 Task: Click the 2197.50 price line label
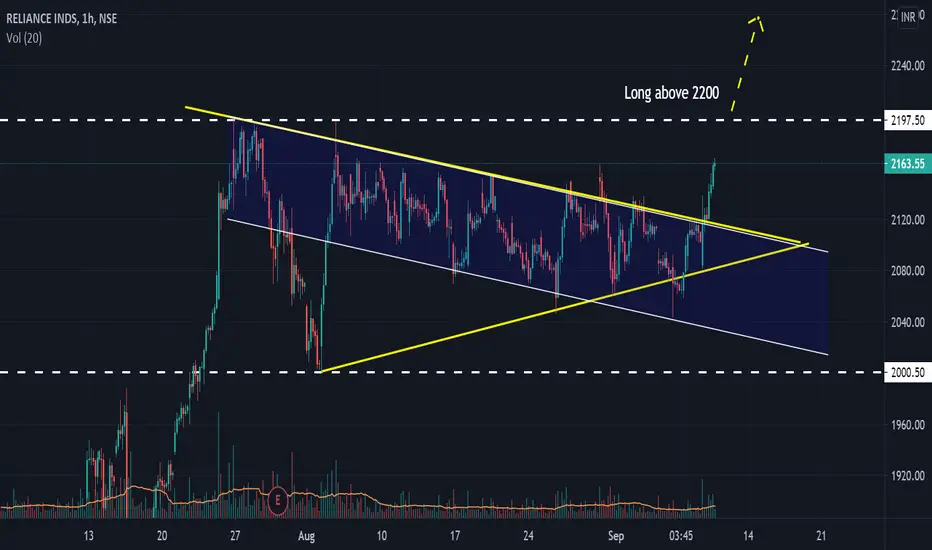[x=907, y=121]
